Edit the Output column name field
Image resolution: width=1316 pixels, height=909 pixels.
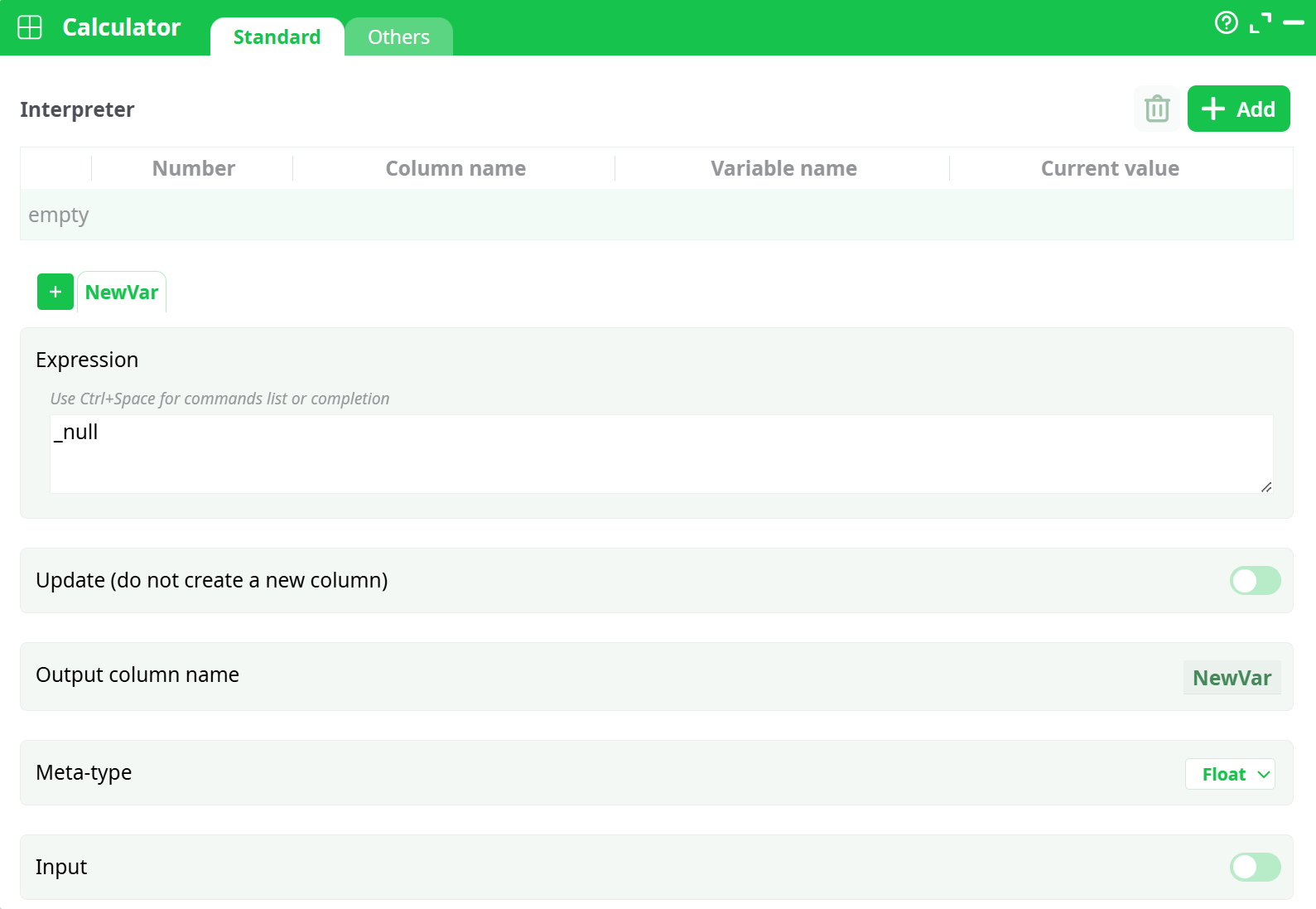pyautogui.click(x=1231, y=678)
